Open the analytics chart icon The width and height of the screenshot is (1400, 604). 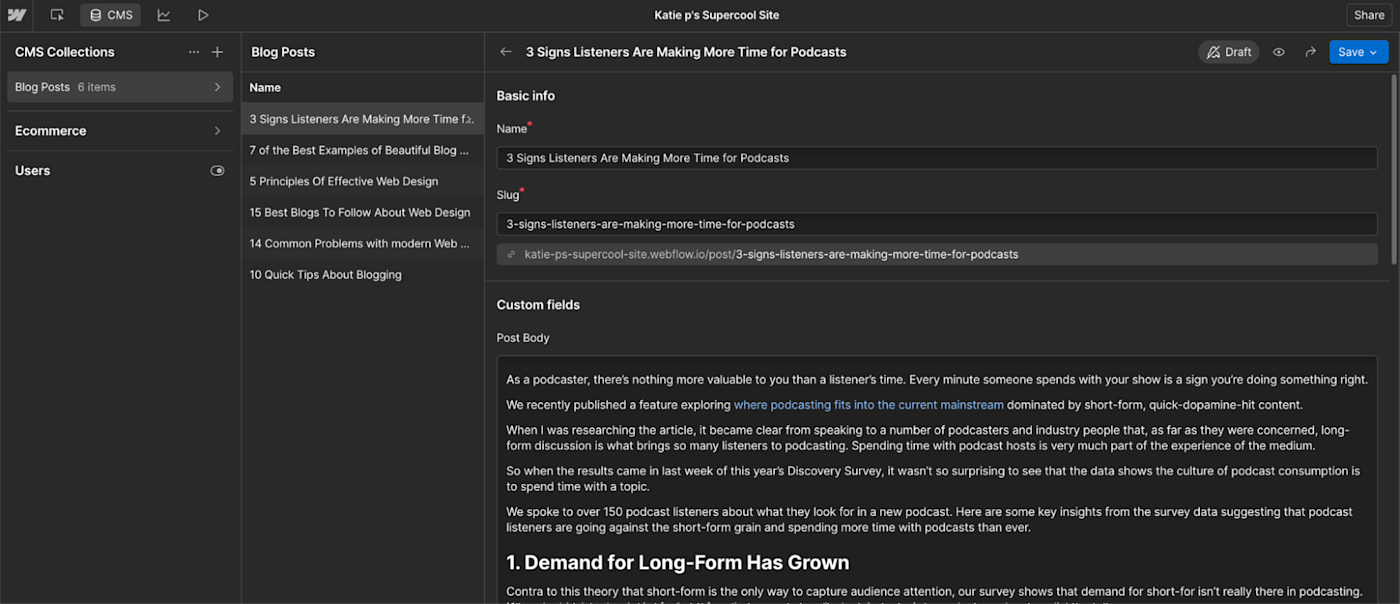point(164,15)
